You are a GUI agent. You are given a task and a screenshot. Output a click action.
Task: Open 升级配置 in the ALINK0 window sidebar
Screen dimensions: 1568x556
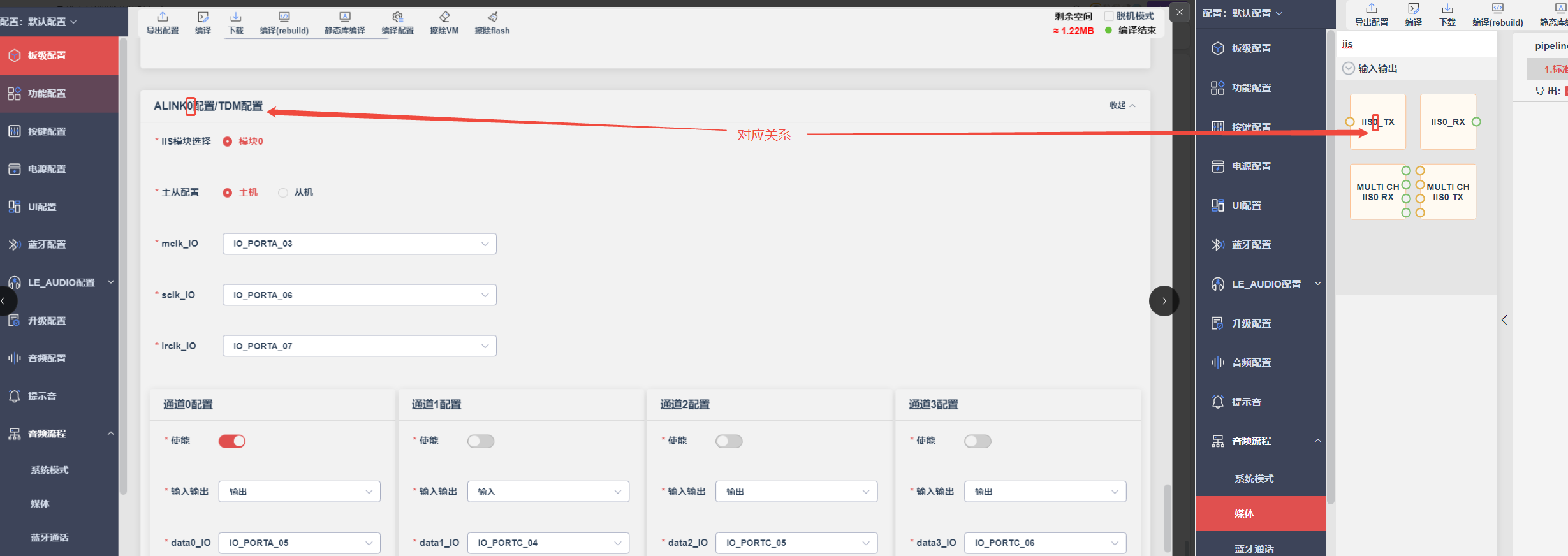pyautogui.click(x=59, y=321)
